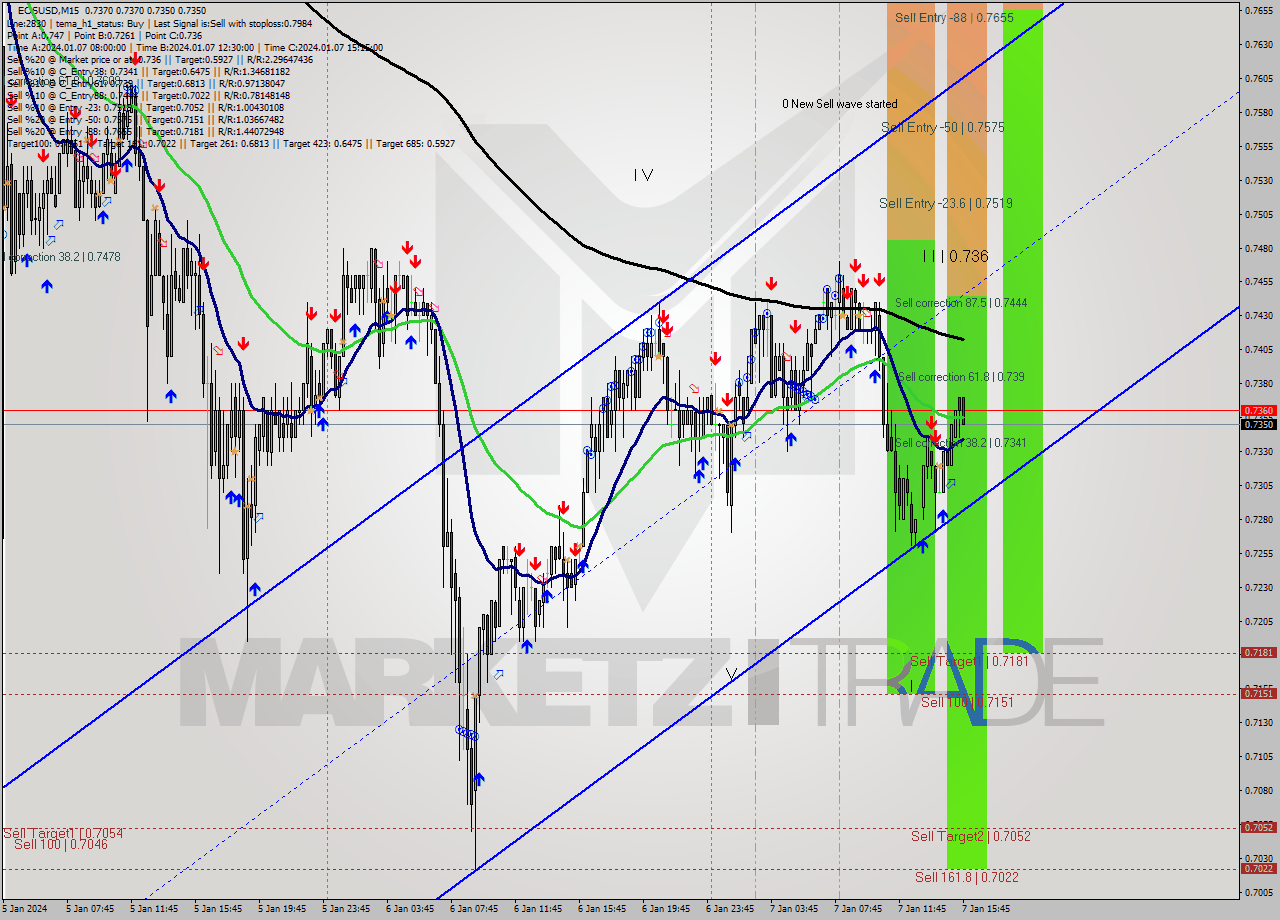This screenshot has height=920, width=1280.
Task: Click the 0.7151 price axis tag
Action: tap(1258, 693)
